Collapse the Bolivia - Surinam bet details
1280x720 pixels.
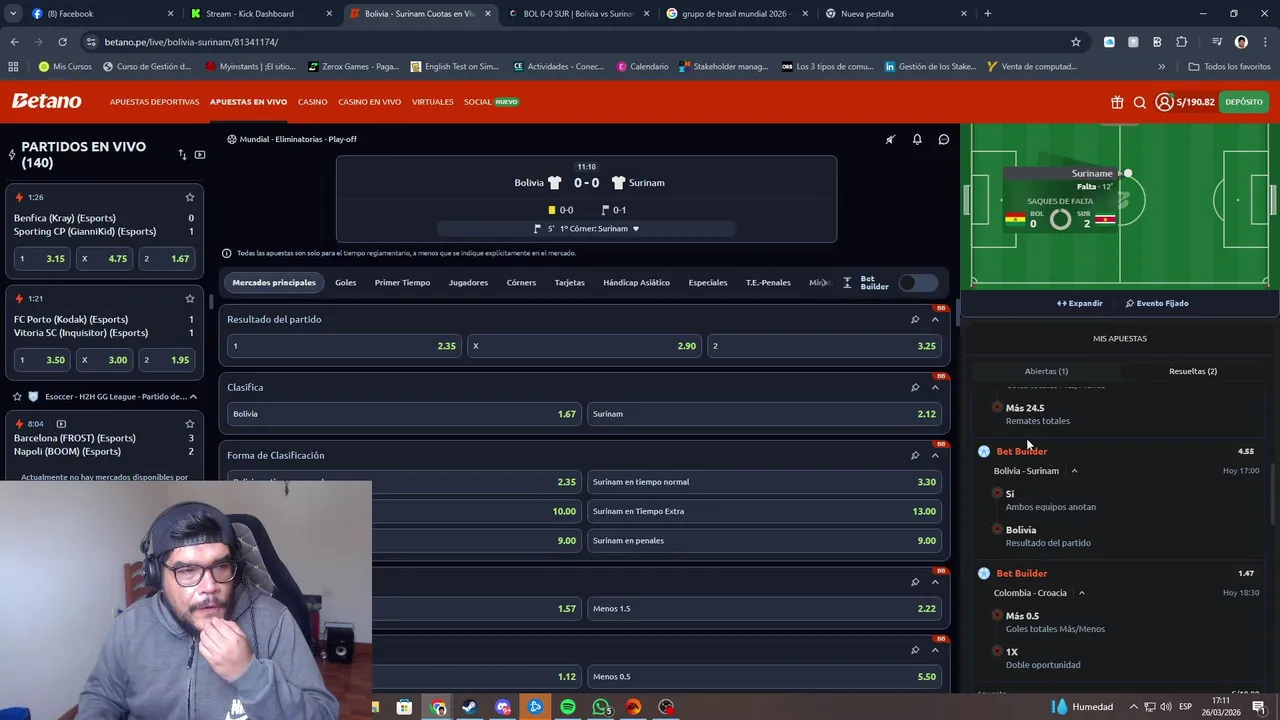[1074, 471]
